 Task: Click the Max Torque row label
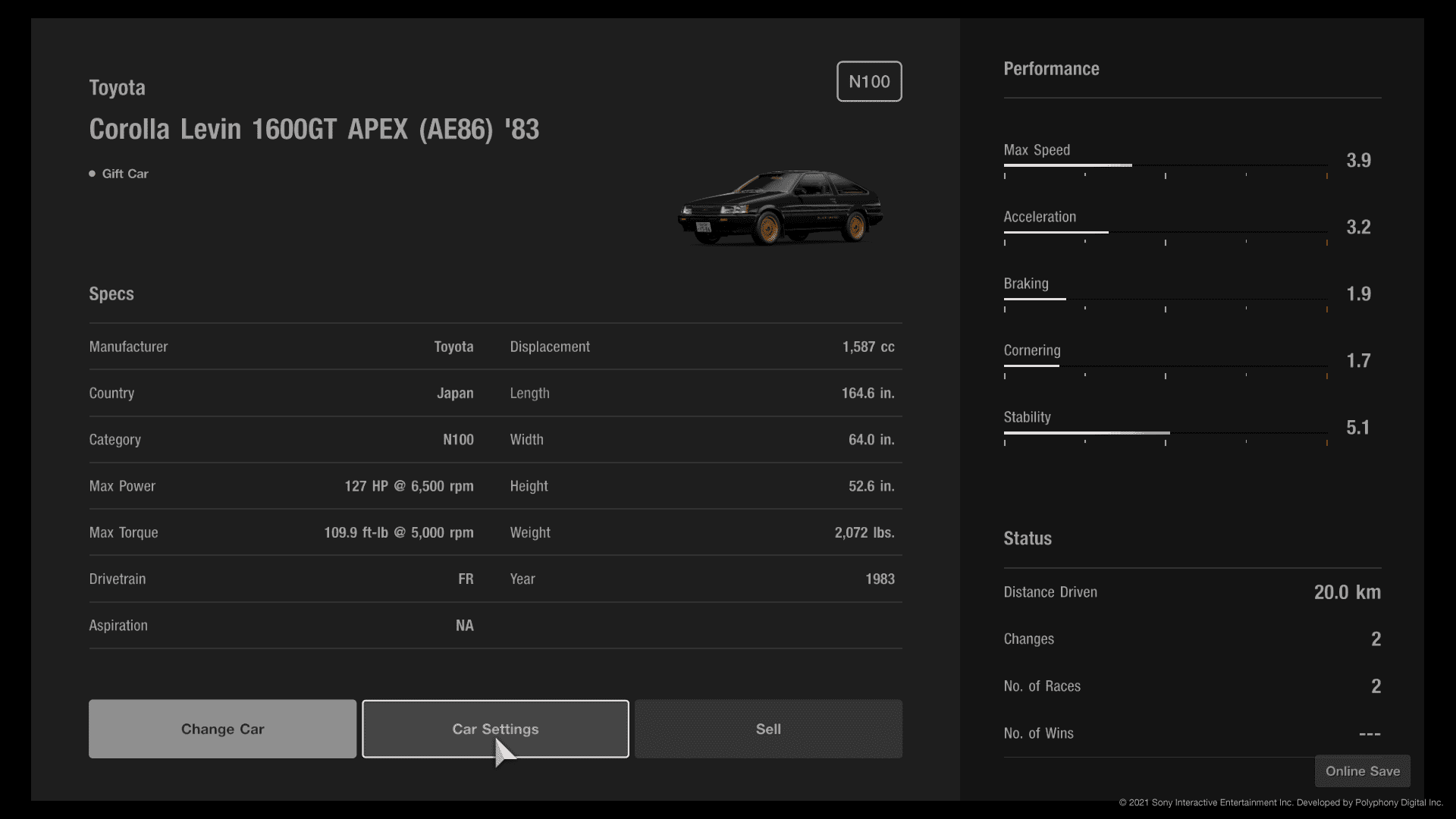pyautogui.click(x=124, y=532)
